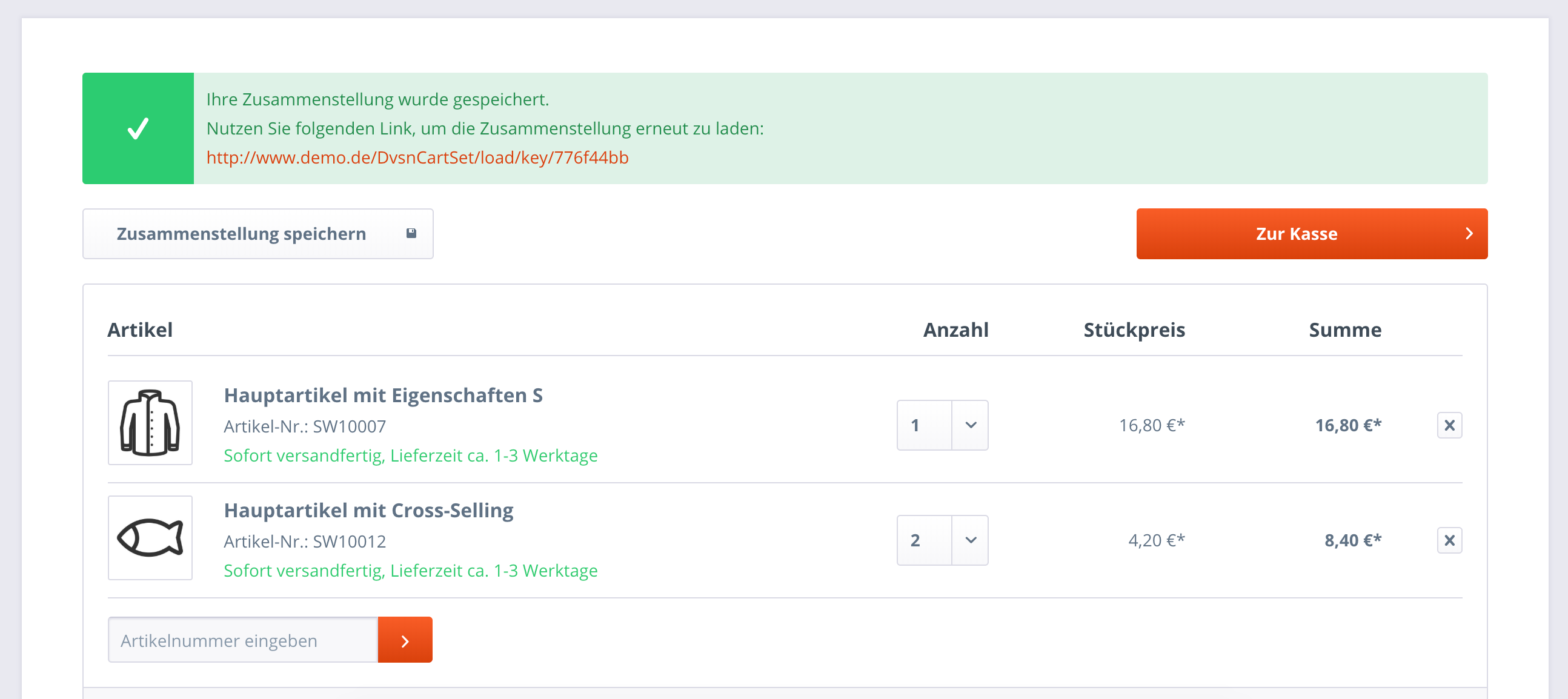1568x699 pixels.
Task: Click the green checkmark success icon
Action: [x=138, y=128]
